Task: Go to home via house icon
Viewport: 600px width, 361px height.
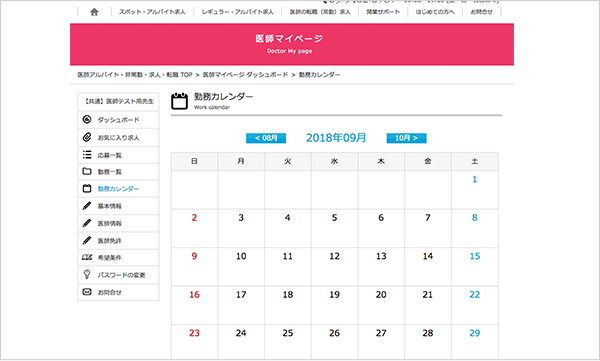Action: point(94,12)
